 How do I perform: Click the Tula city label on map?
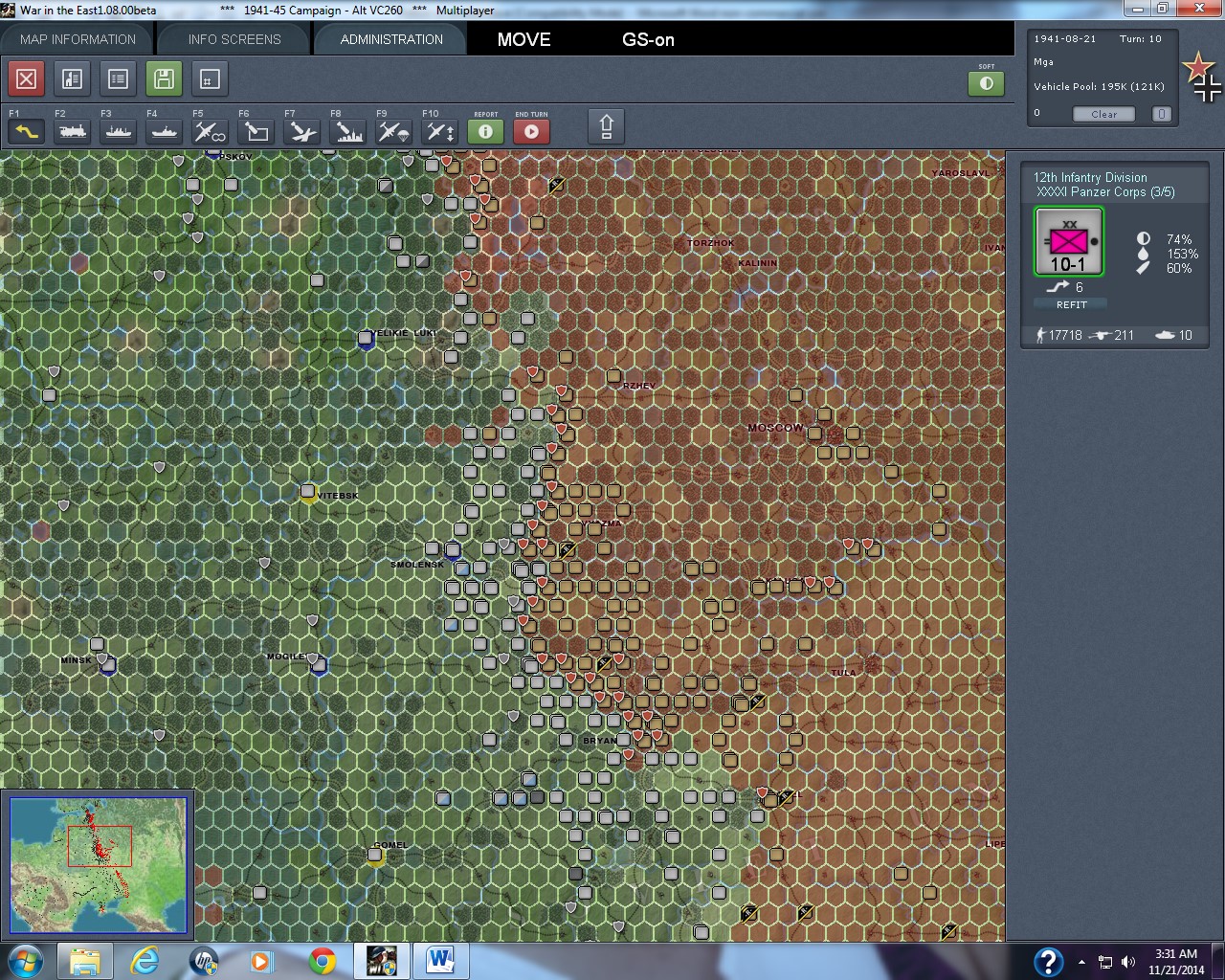(x=843, y=673)
